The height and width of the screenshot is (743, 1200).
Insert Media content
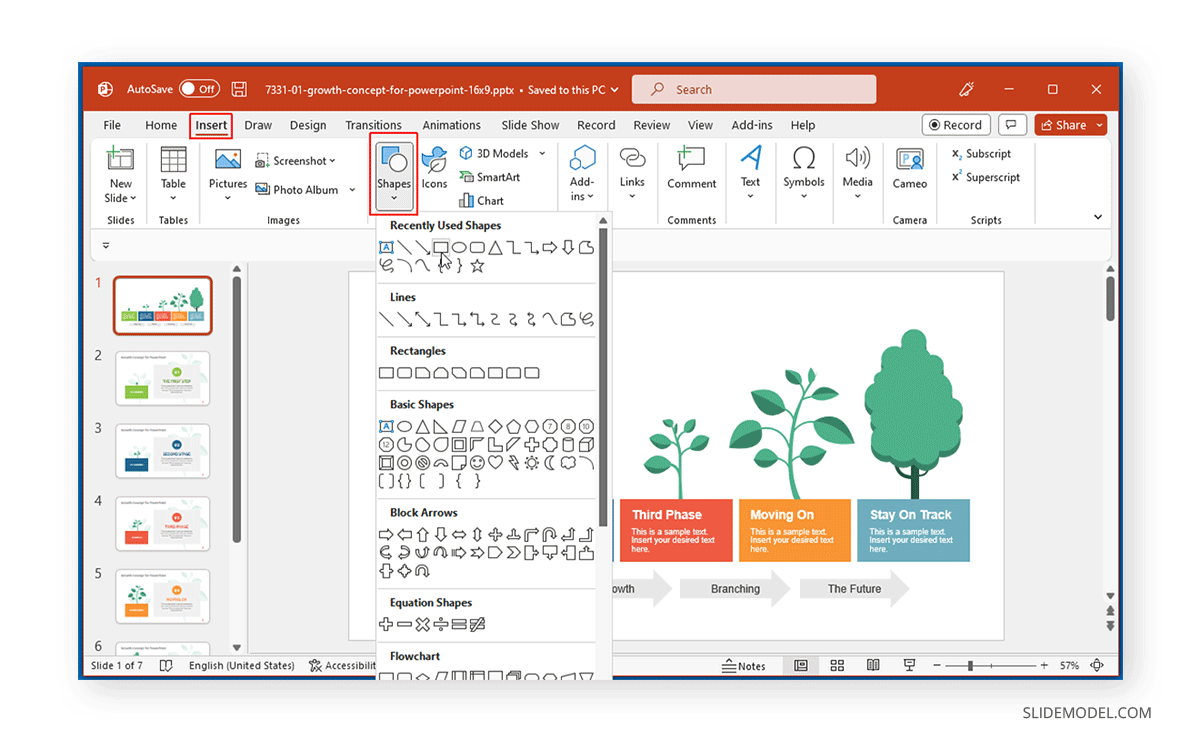[x=857, y=170]
